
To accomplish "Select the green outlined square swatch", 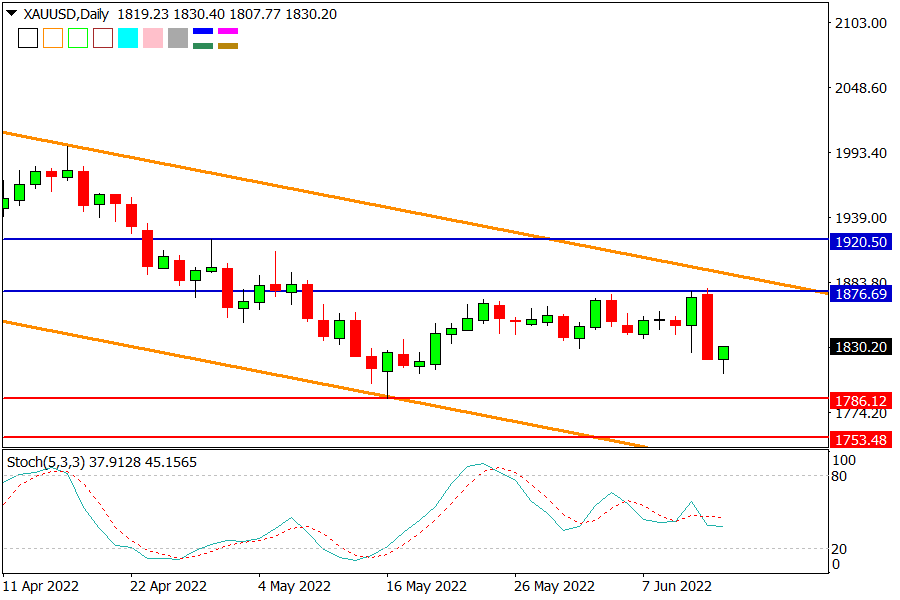I will click(78, 38).
